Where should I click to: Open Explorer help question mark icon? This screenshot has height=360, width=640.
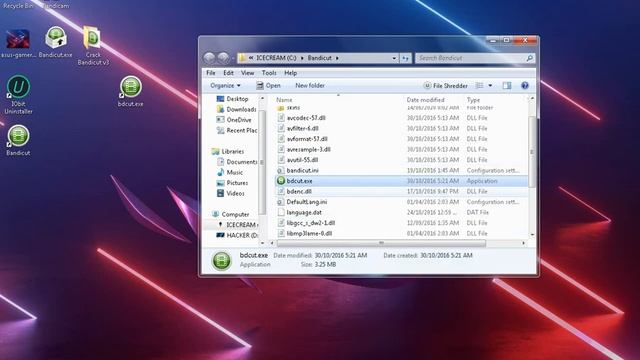pyautogui.click(x=525, y=86)
